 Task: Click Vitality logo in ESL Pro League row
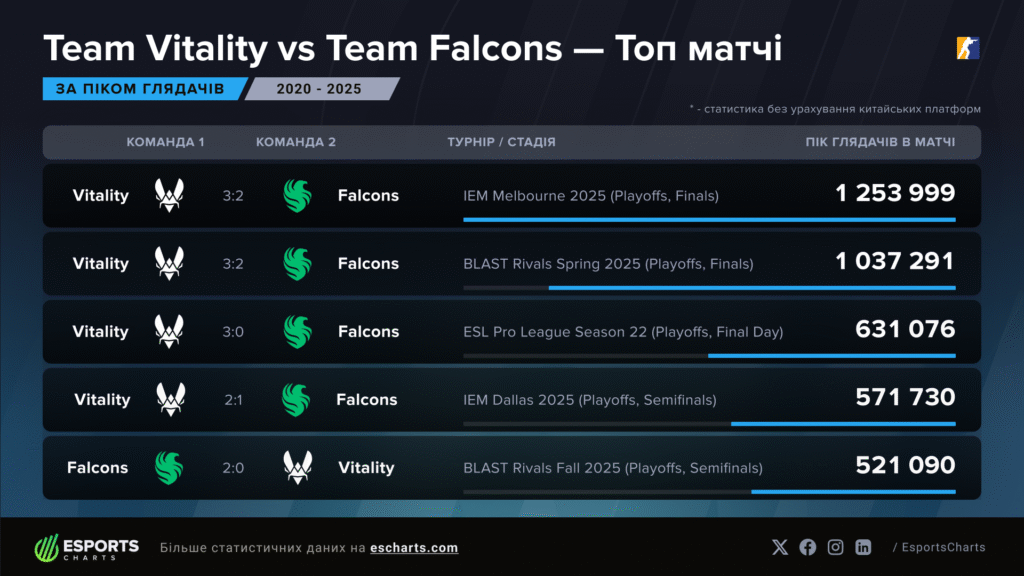pos(169,332)
